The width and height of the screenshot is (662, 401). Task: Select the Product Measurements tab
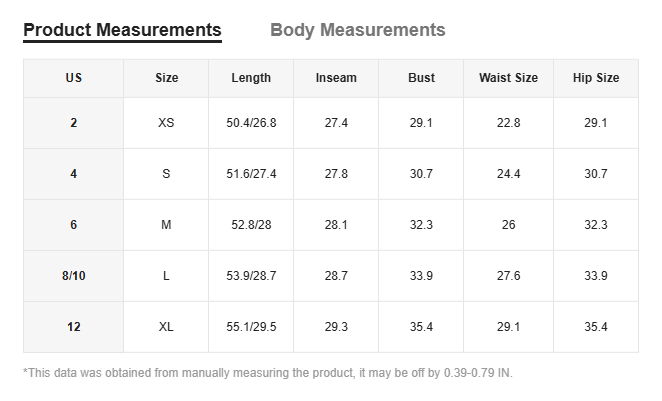pos(122,30)
